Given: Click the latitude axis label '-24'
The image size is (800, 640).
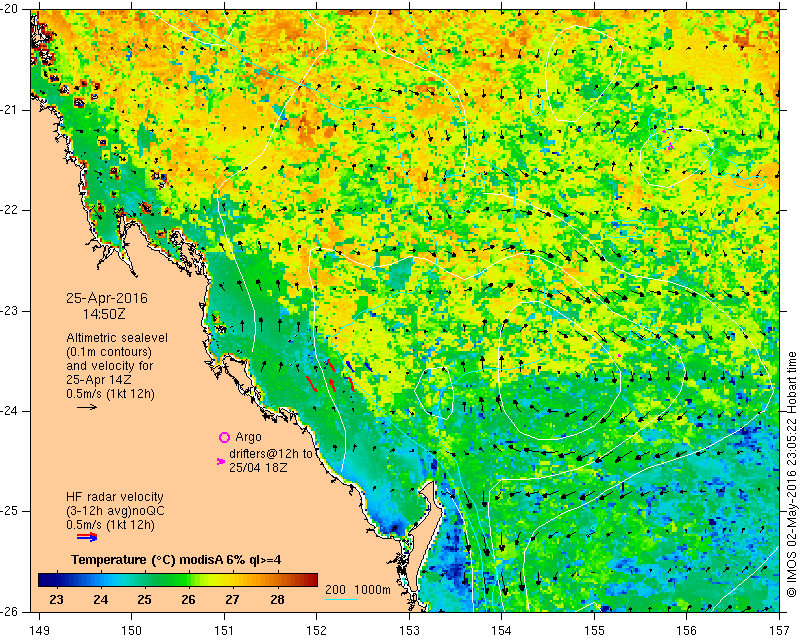Looking at the screenshot, I should coord(10,411).
